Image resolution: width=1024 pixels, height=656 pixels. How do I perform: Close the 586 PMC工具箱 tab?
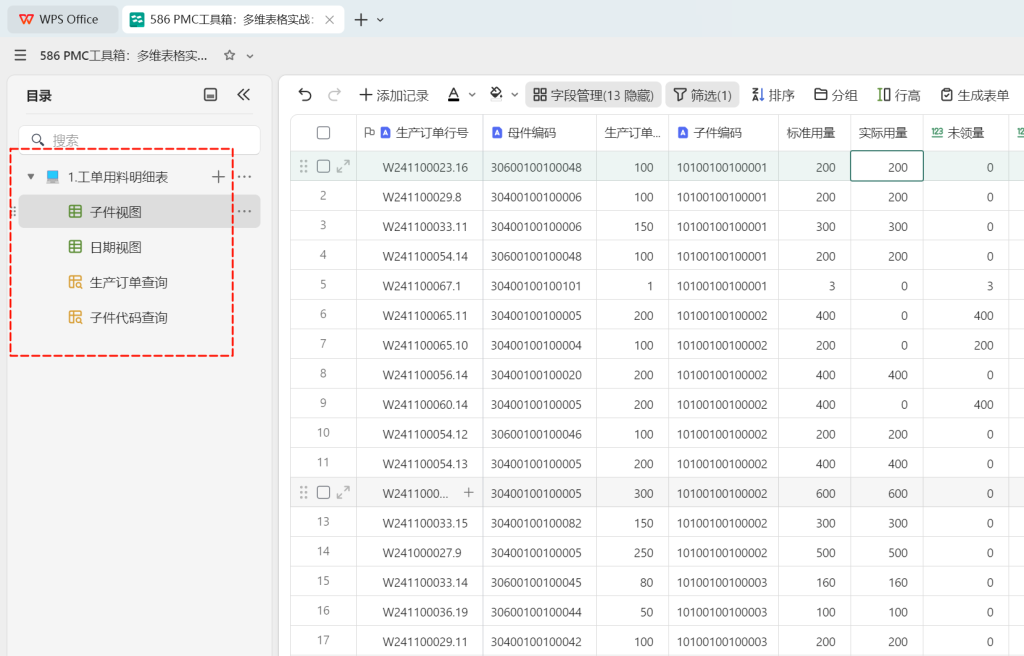coord(330,20)
